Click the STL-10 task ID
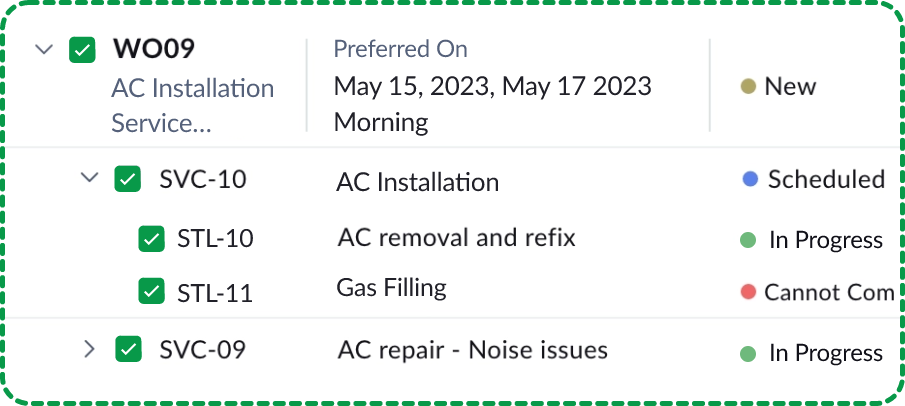Image resolution: width=905 pixels, height=406 pixels. tap(215, 239)
